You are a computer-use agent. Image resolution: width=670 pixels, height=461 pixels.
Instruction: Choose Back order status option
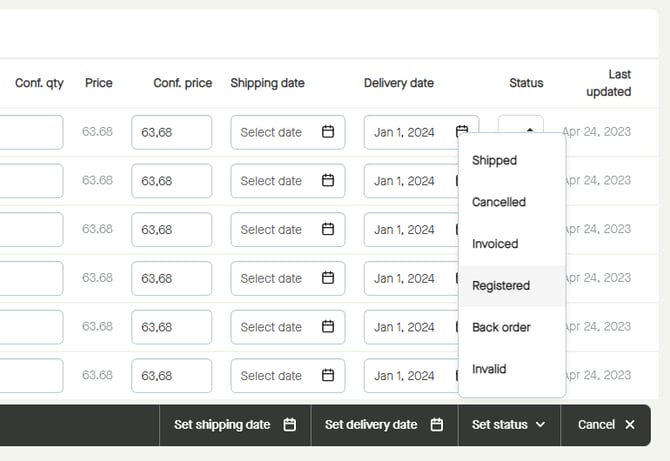point(501,327)
